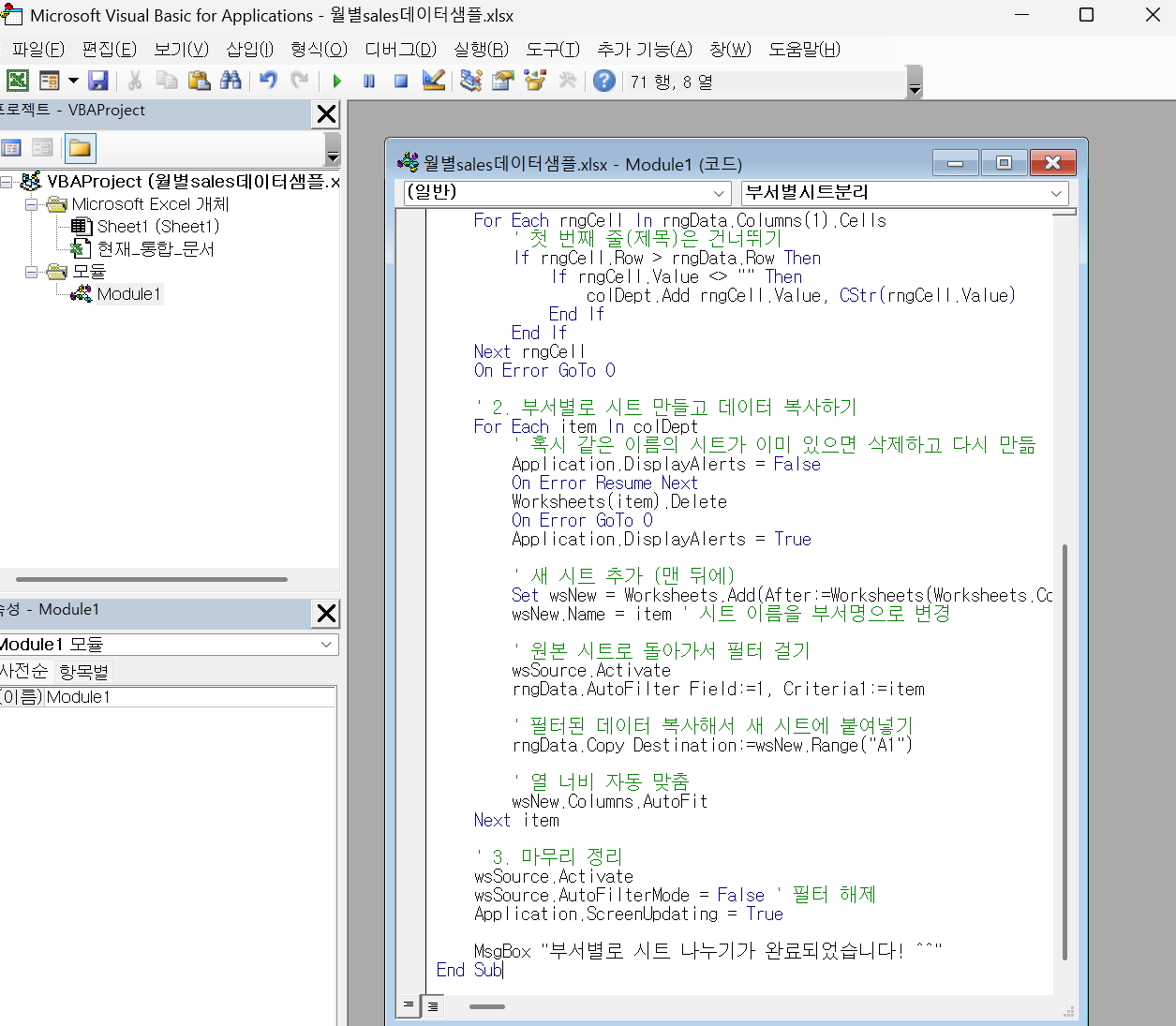Click the Break pause icon
This screenshot has height=1026, width=1176.
pyautogui.click(x=369, y=82)
